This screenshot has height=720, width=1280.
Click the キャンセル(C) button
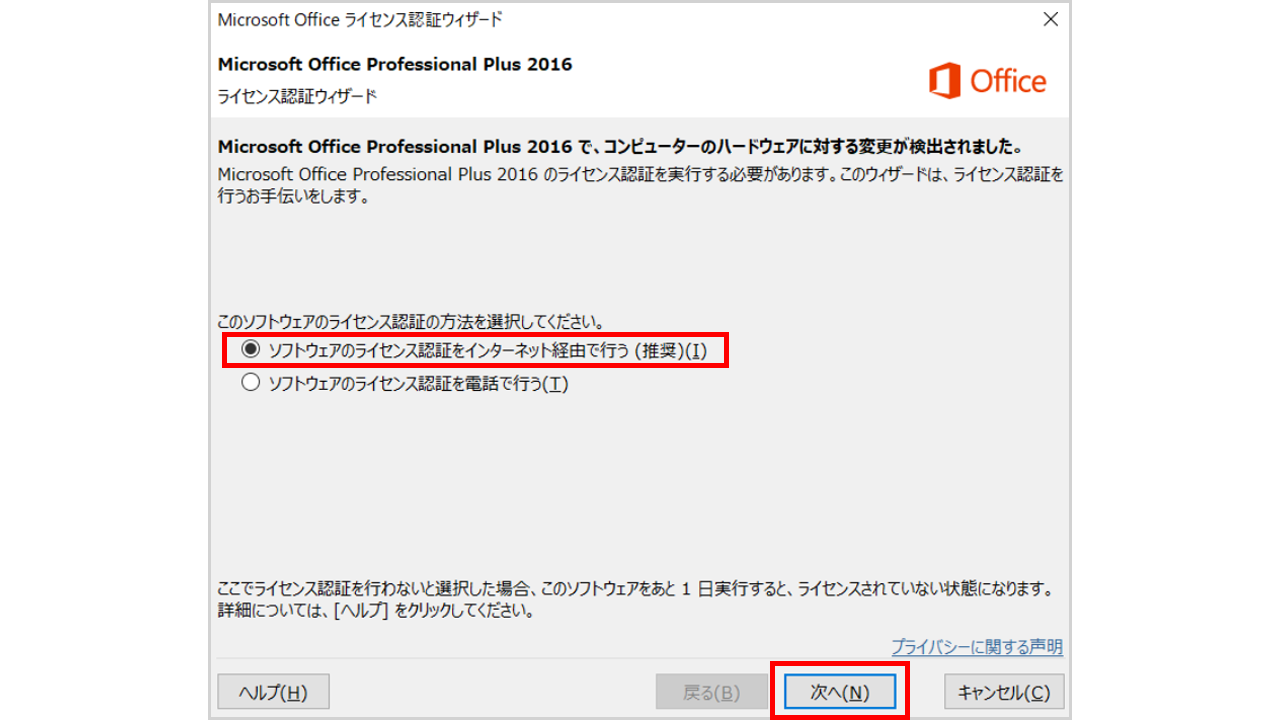tap(1004, 692)
